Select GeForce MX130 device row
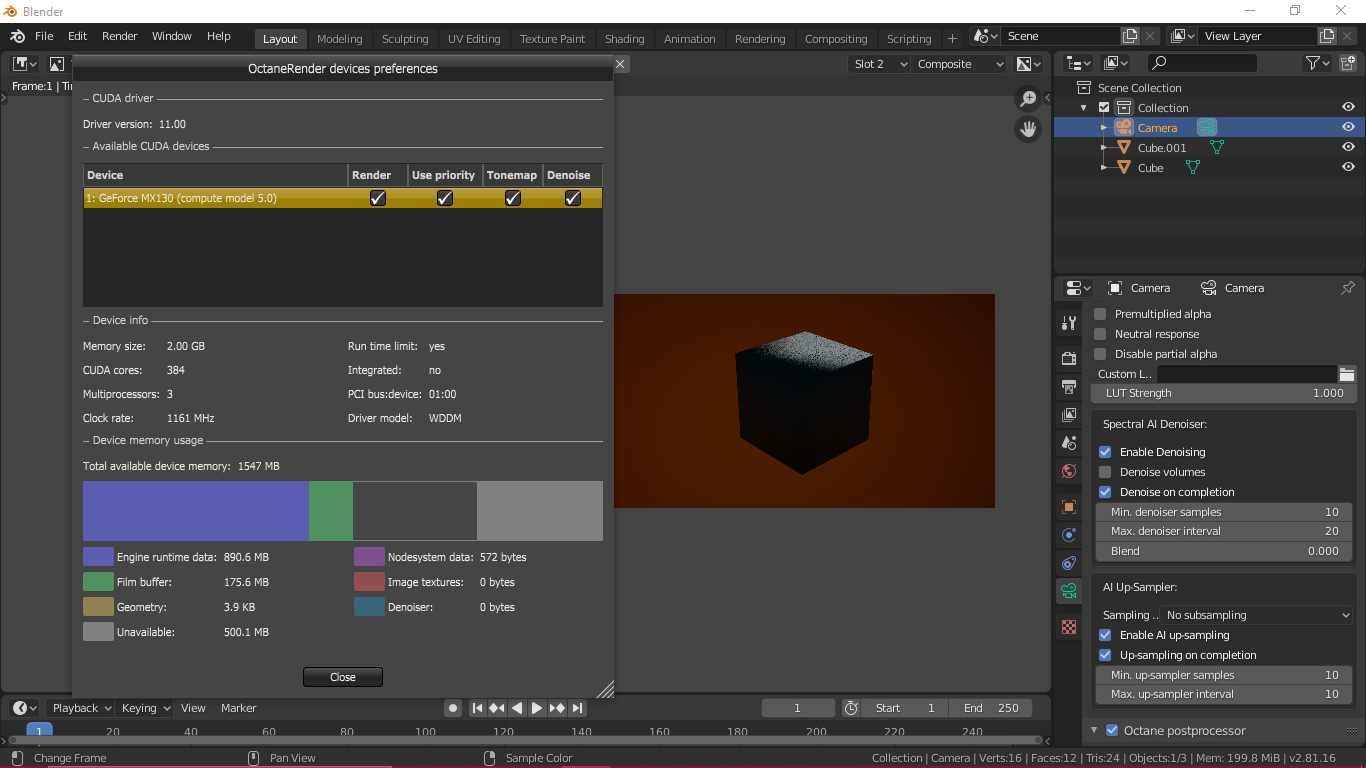1366x768 pixels. tap(343, 198)
